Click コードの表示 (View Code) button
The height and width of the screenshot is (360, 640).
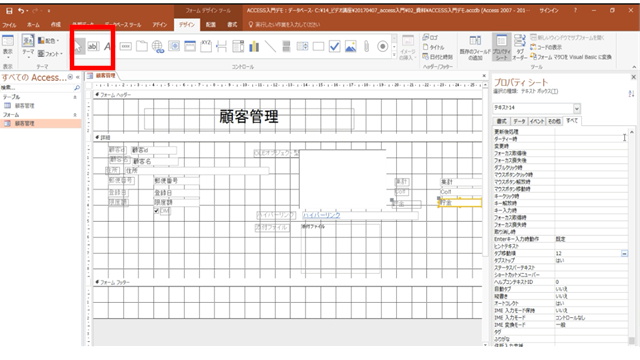pyautogui.click(x=546, y=47)
